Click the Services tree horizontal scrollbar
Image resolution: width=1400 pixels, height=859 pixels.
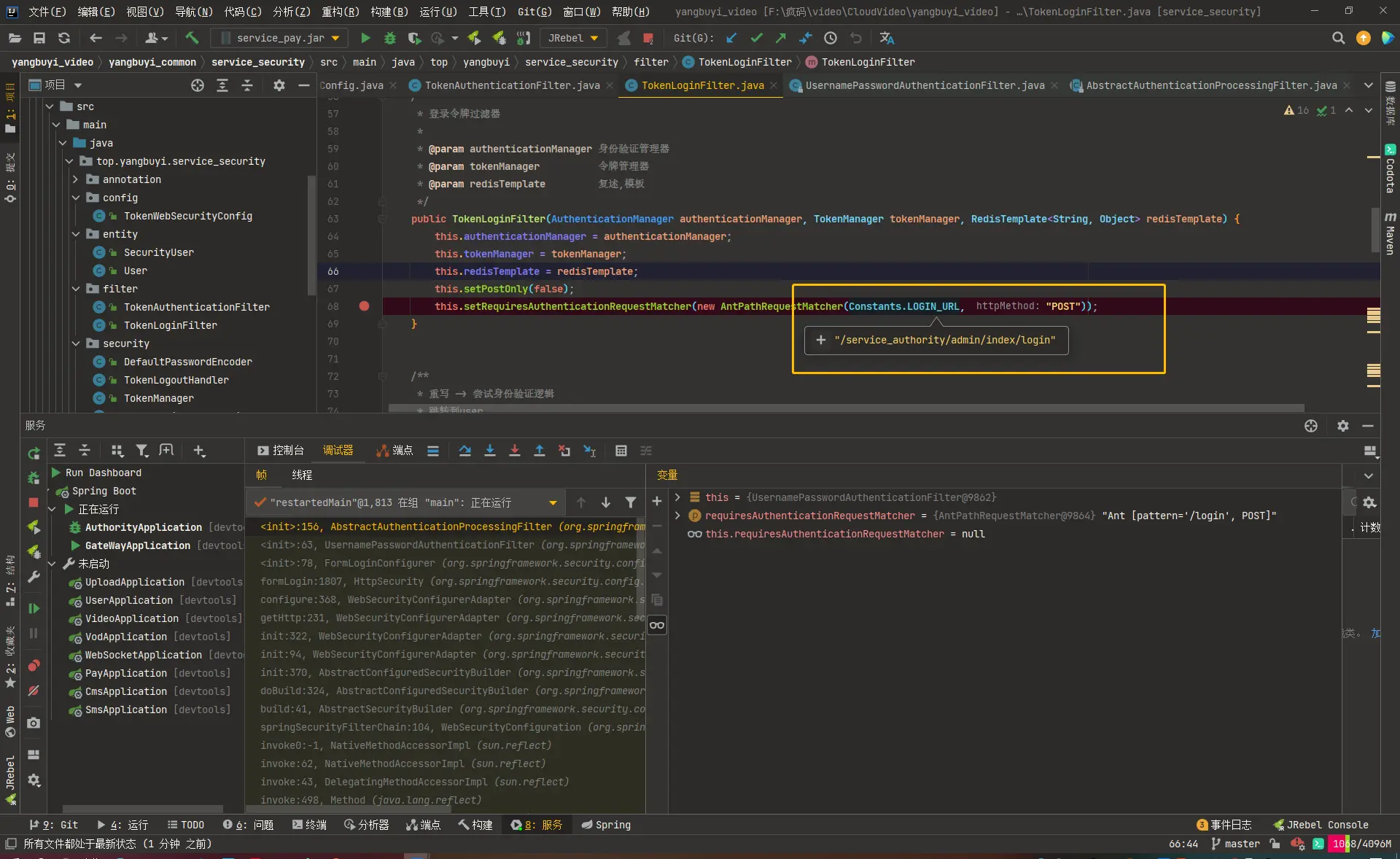pyautogui.click(x=143, y=809)
